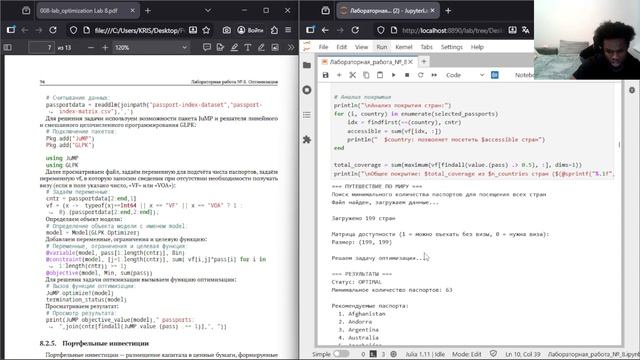
Task: Open the list all tabs dropdown
Action: point(208,11)
